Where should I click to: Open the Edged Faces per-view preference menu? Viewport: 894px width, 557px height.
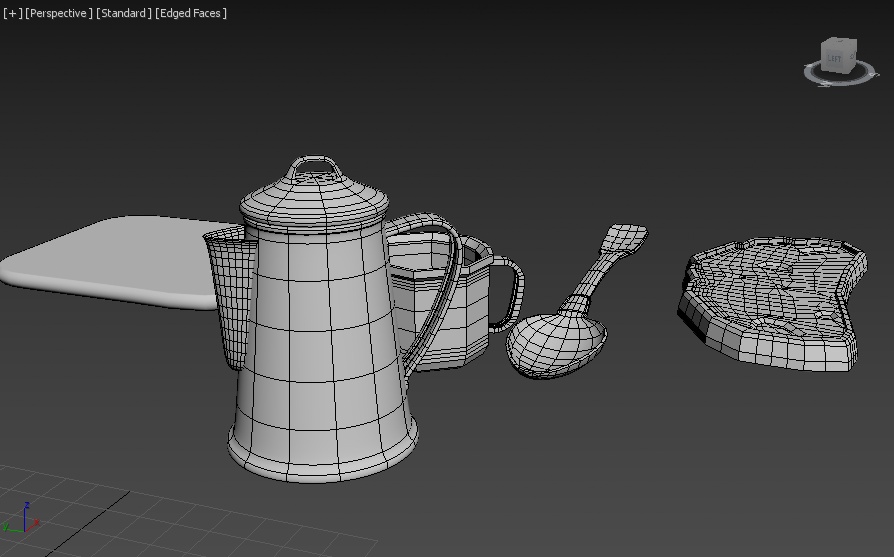click(191, 13)
